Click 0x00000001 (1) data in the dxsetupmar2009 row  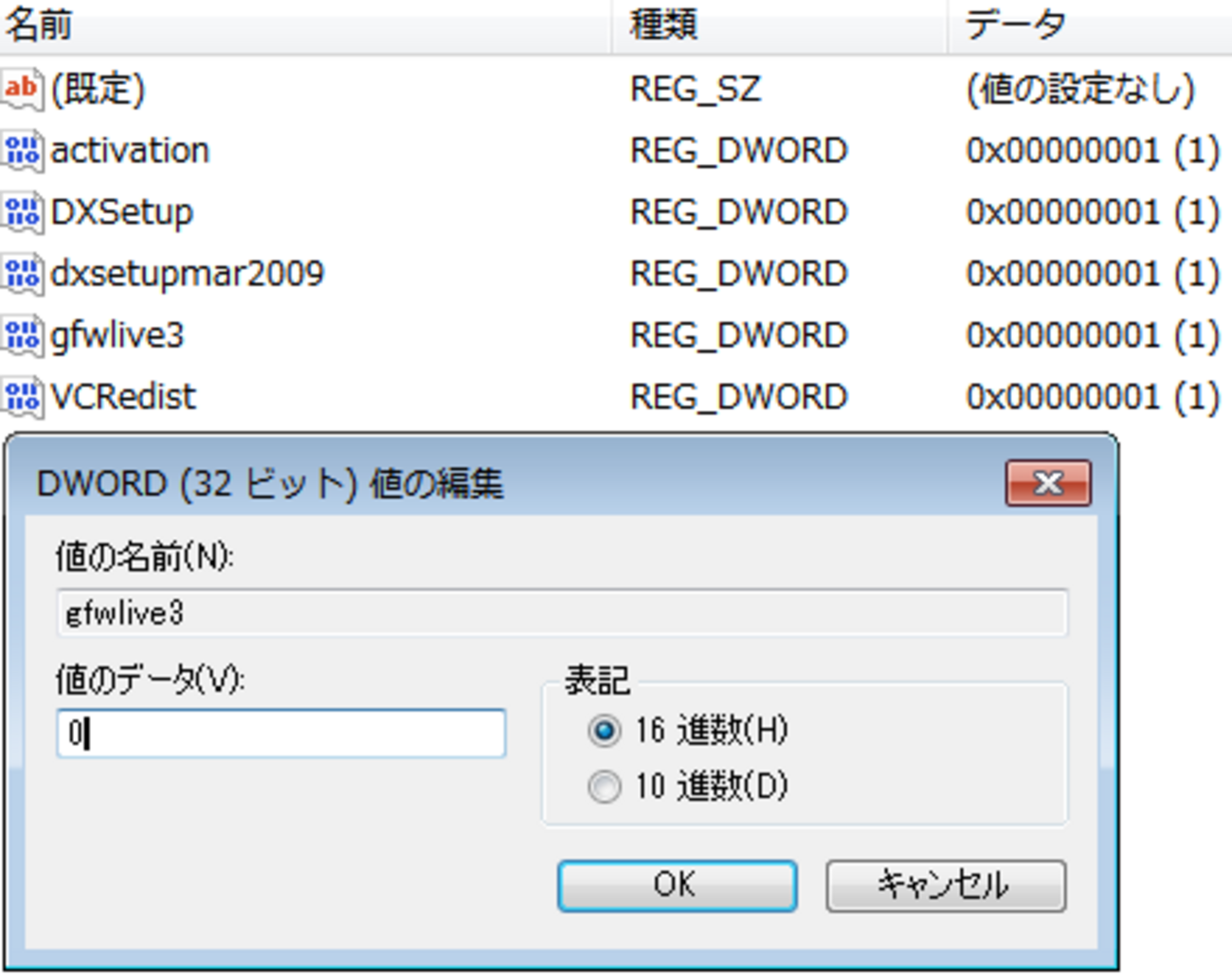coord(1093,275)
